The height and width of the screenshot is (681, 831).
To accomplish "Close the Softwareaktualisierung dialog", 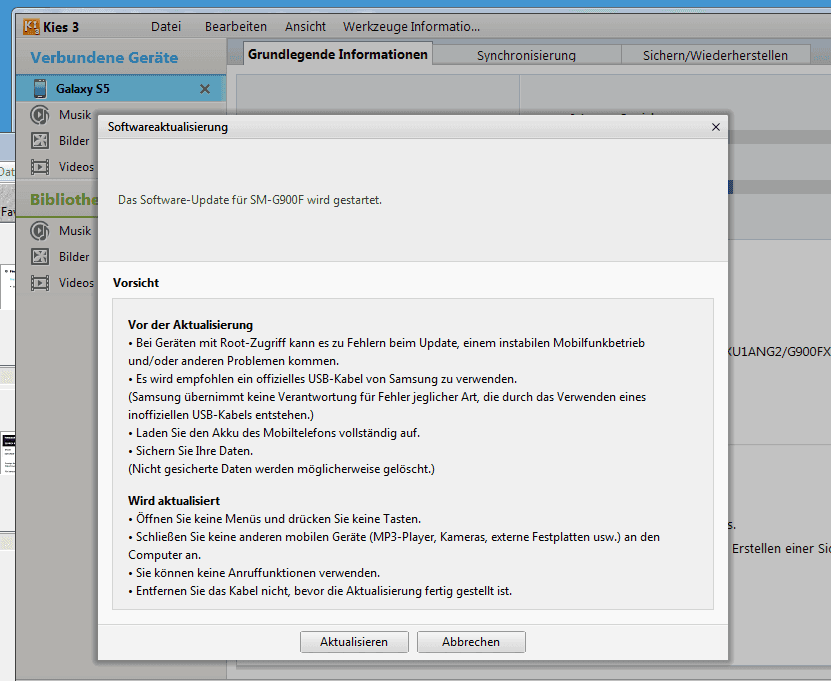I will (715, 127).
